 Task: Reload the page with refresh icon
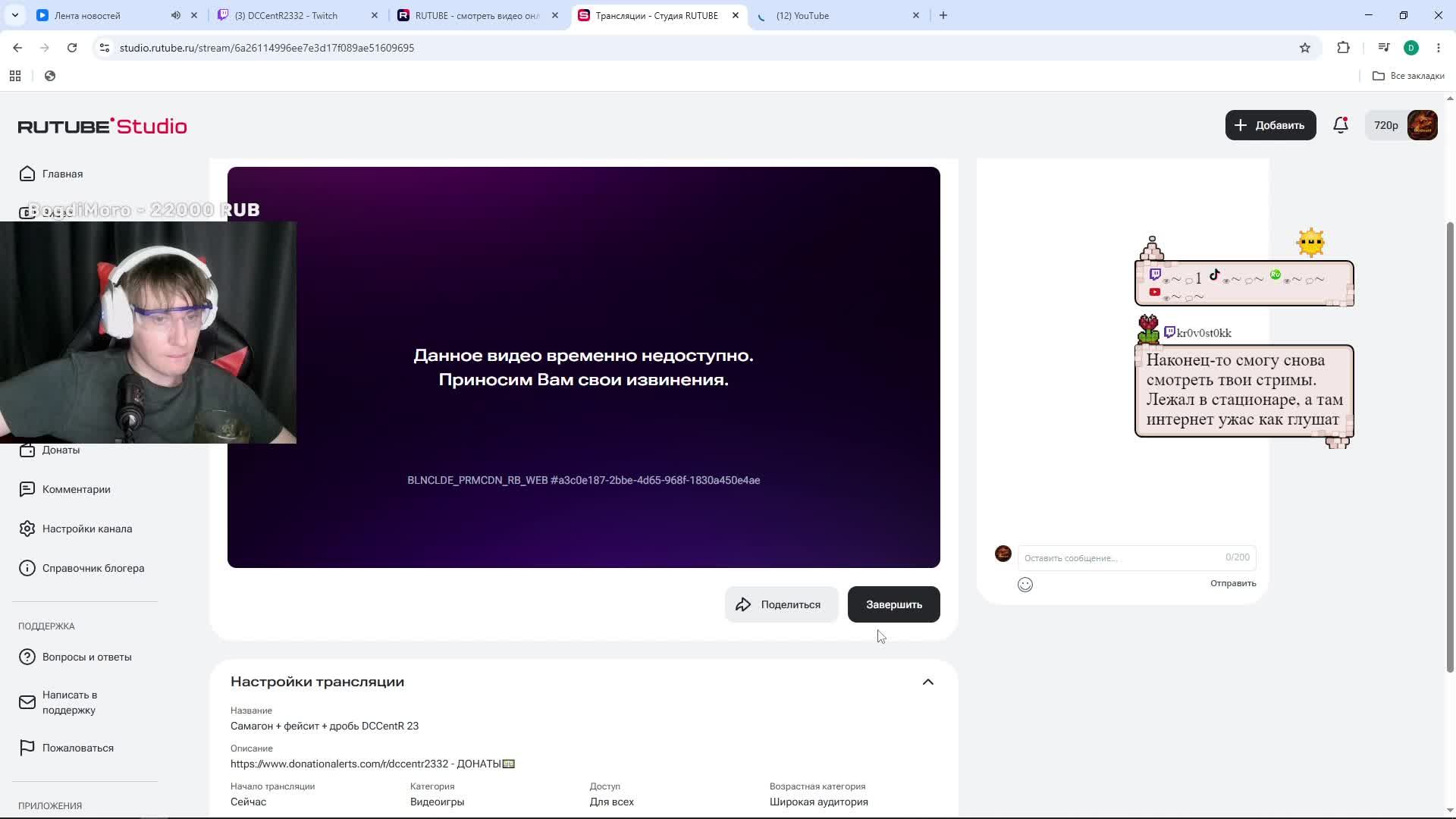pos(72,48)
